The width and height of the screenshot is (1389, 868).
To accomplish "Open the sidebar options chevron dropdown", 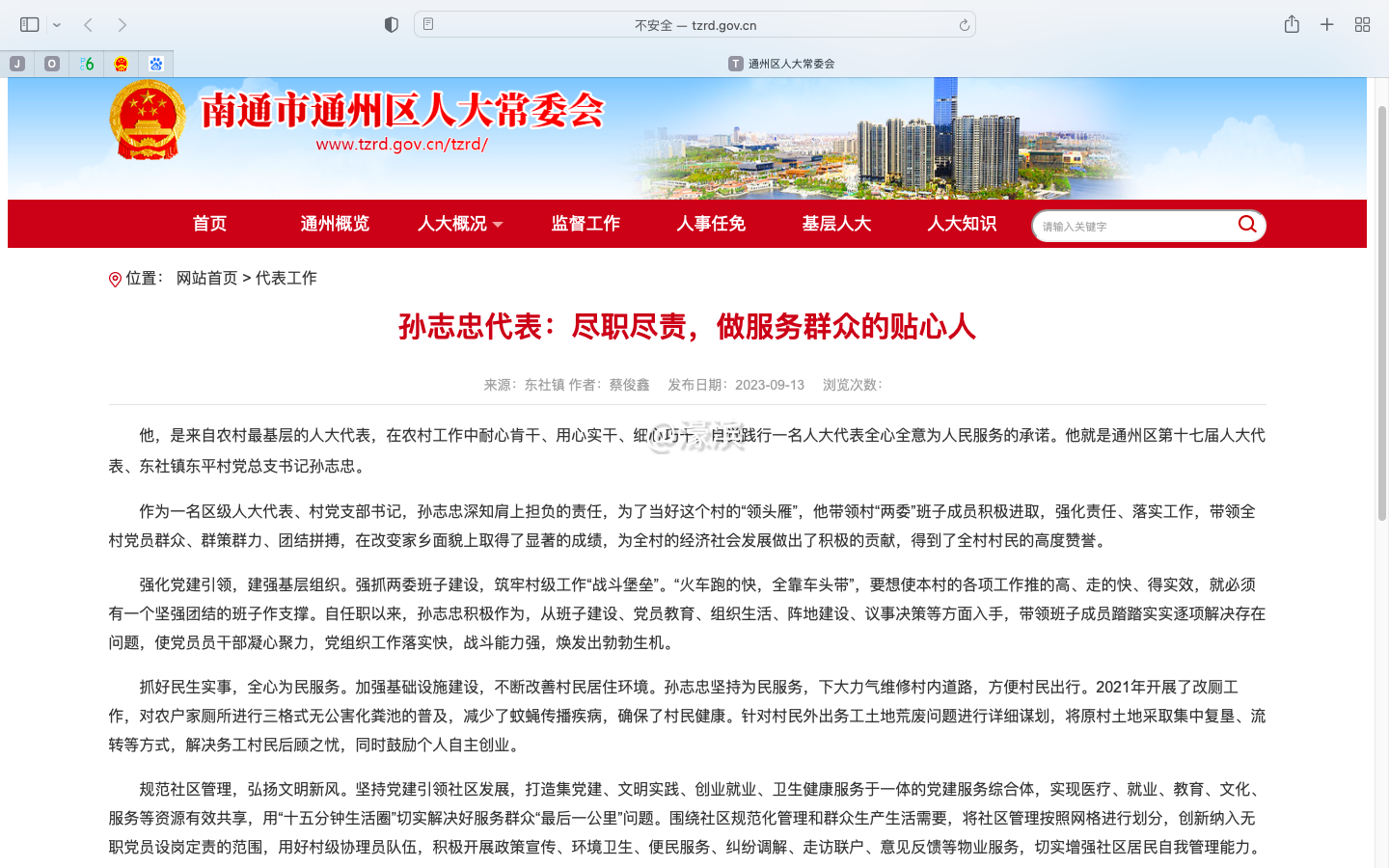I will [x=55, y=24].
